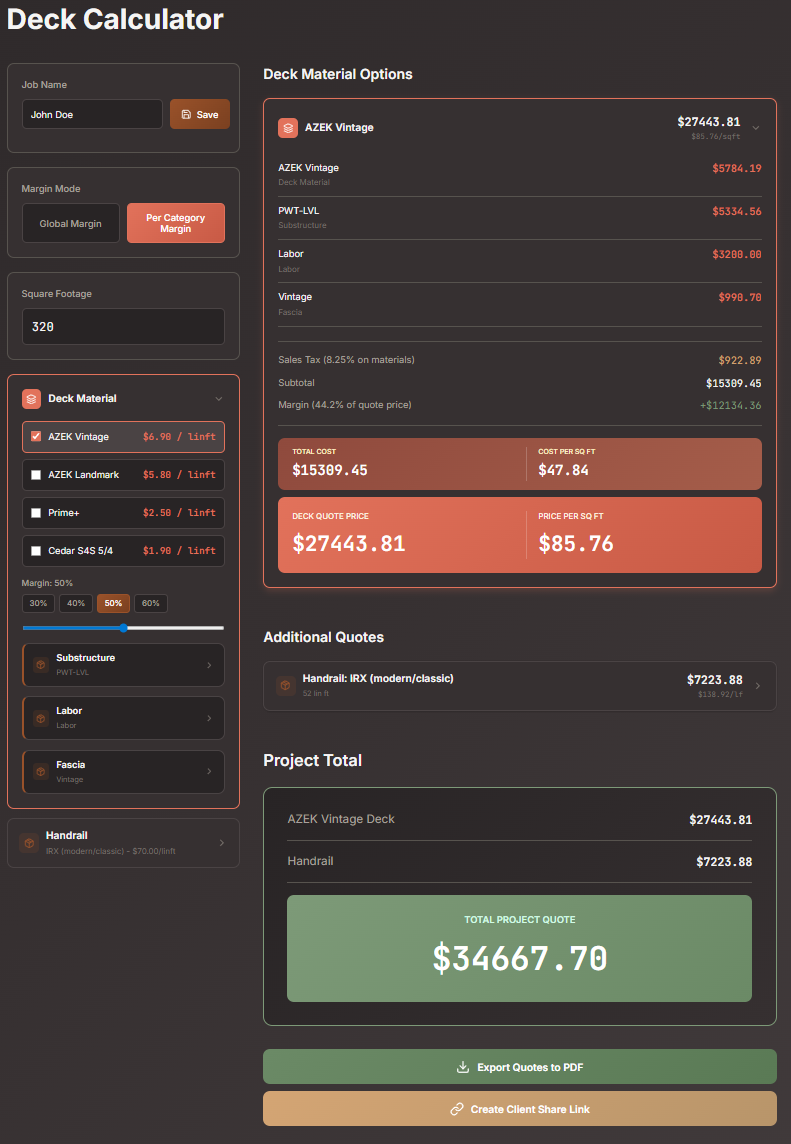The width and height of the screenshot is (791, 1144).
Task: Save the job name
Action: [200, 115]
